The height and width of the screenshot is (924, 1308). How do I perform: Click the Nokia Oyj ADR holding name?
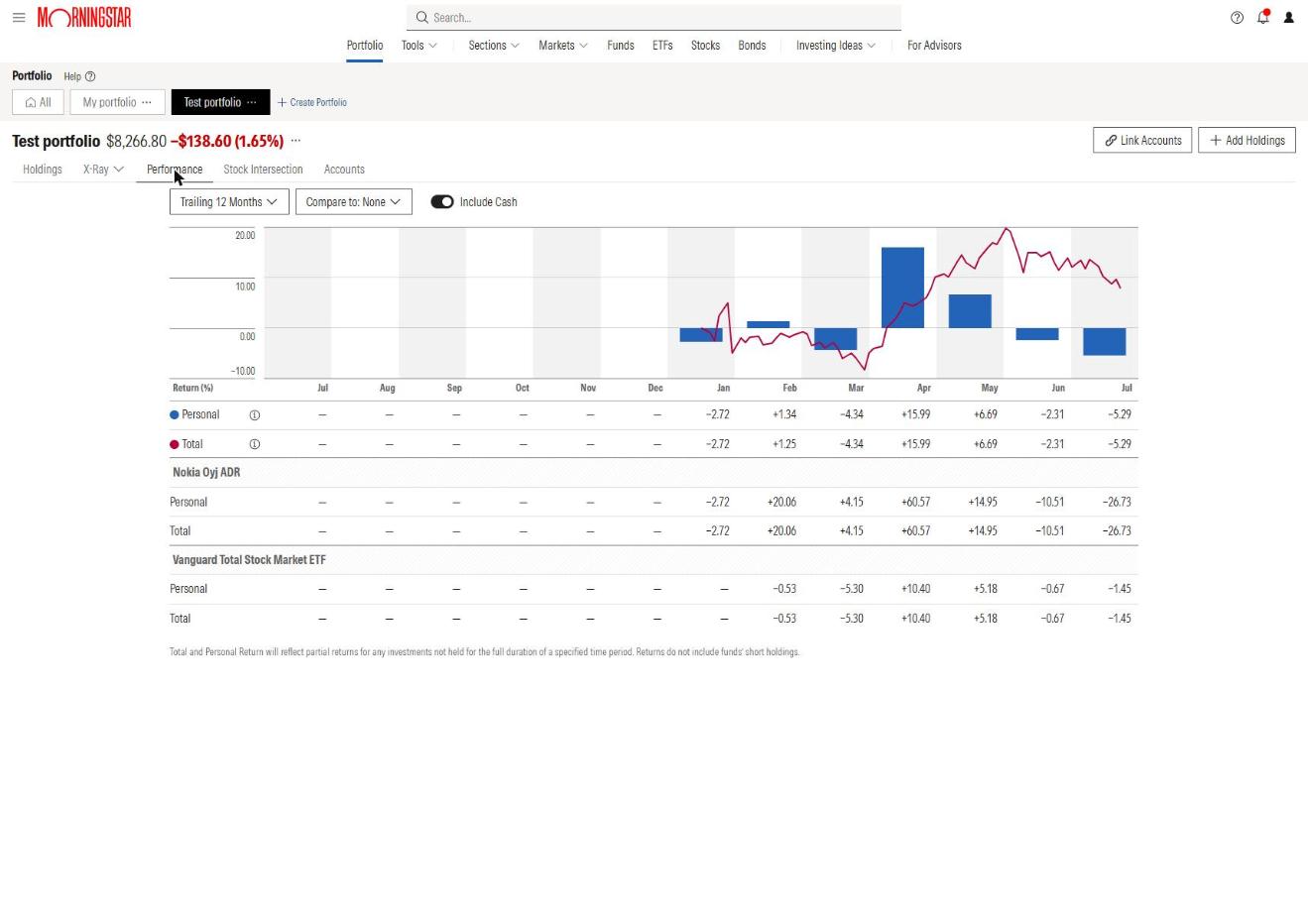coord(206,473)
